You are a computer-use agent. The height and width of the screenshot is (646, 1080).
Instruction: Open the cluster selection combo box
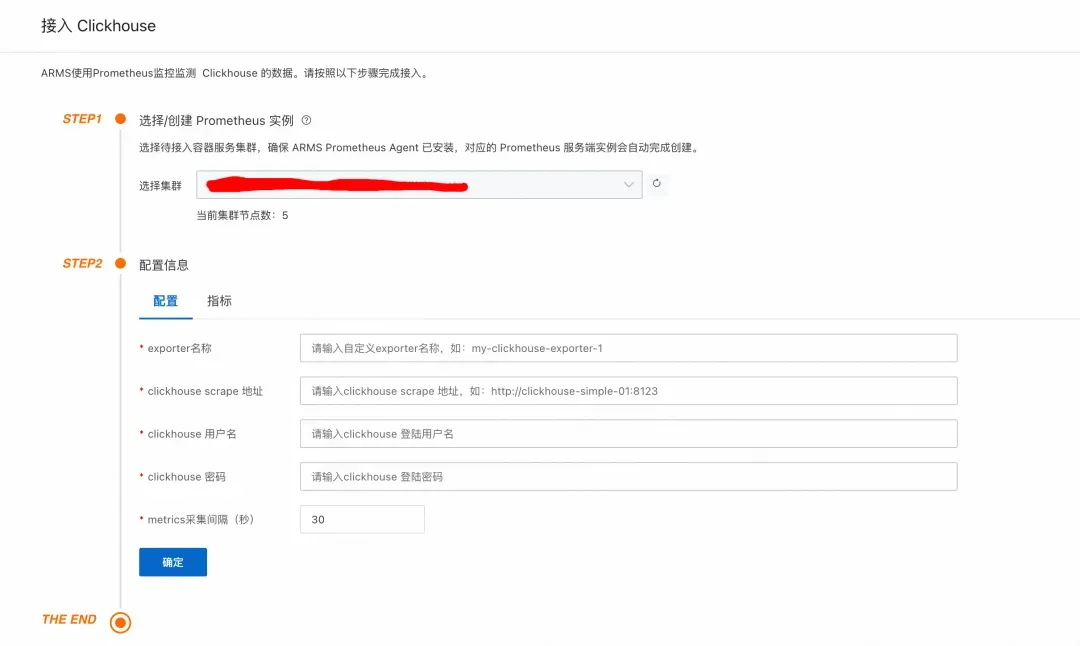(419, 185)
